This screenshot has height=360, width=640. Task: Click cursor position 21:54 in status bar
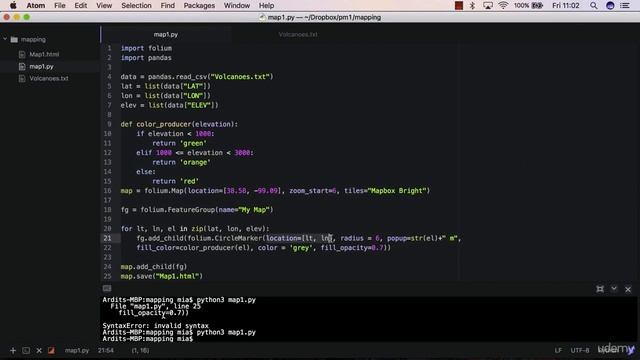[106, 351]
